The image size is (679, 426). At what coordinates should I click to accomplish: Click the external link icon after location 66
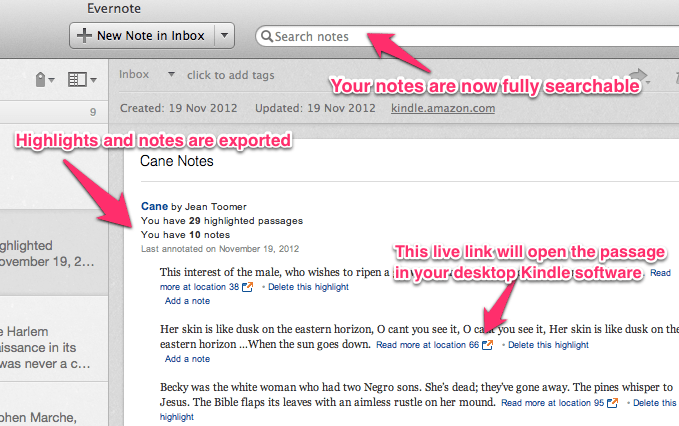(487, 345)
